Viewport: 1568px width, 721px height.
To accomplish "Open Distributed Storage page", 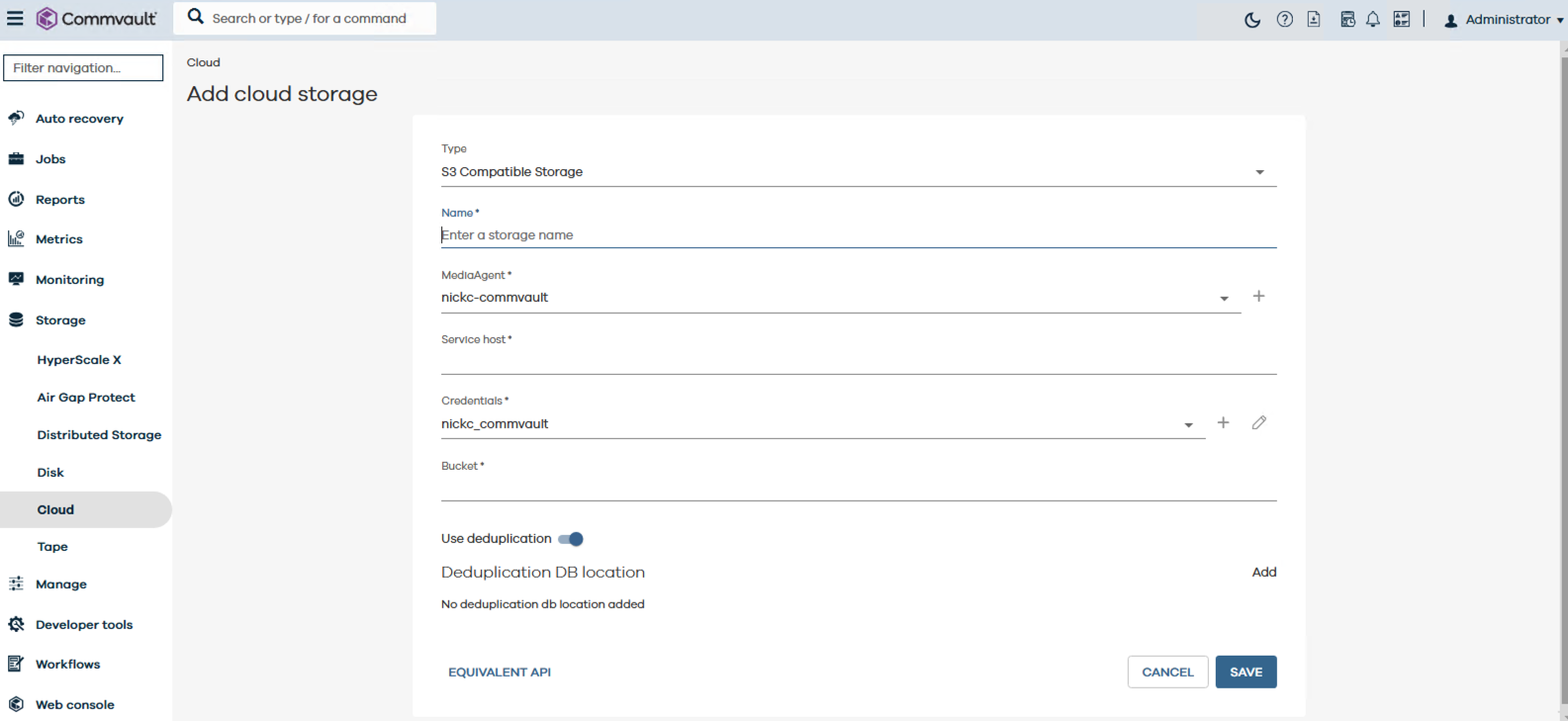I will tap(99, 435).
